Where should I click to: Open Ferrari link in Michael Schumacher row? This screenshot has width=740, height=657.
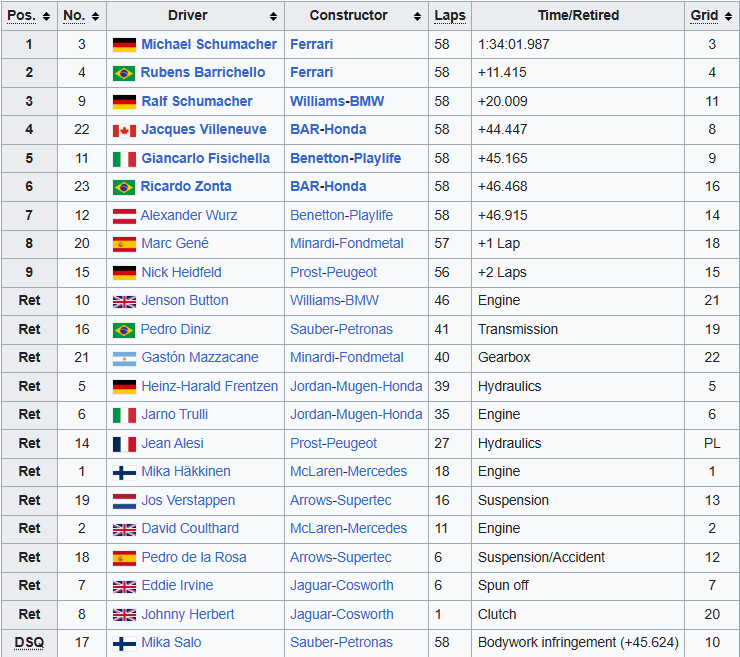click(311, 44)
